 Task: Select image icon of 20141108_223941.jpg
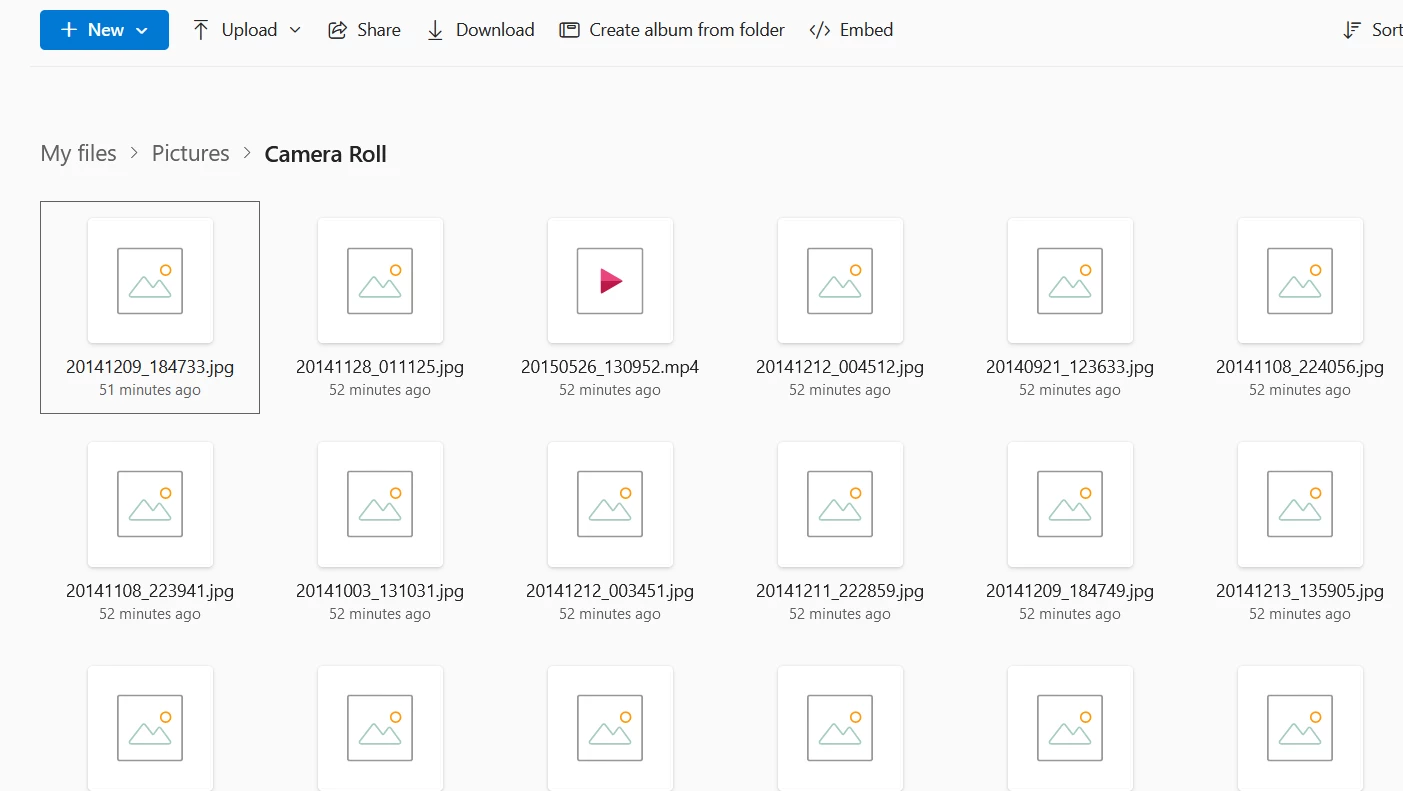[150, 504]
